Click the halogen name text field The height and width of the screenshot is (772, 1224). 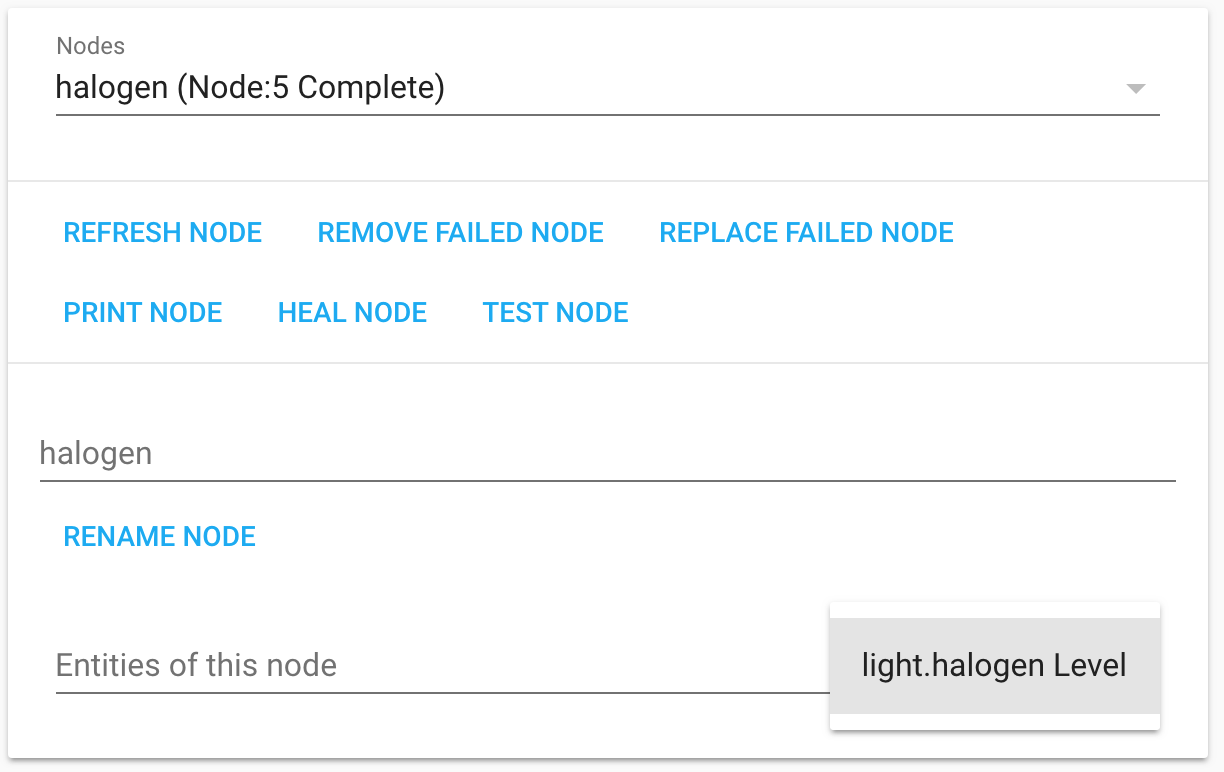click(400, 453)
